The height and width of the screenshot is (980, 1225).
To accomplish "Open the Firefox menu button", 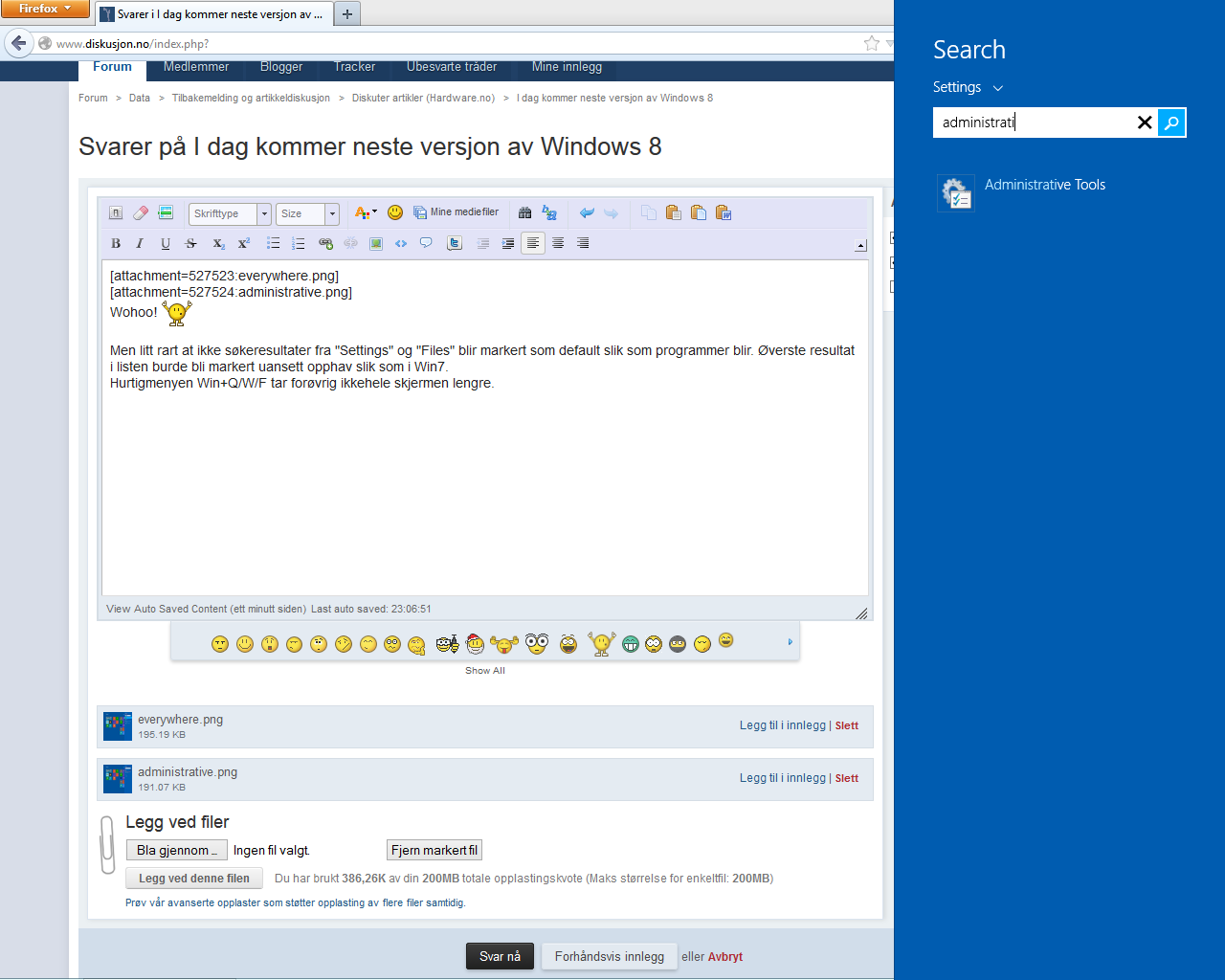I will (45, 9).
